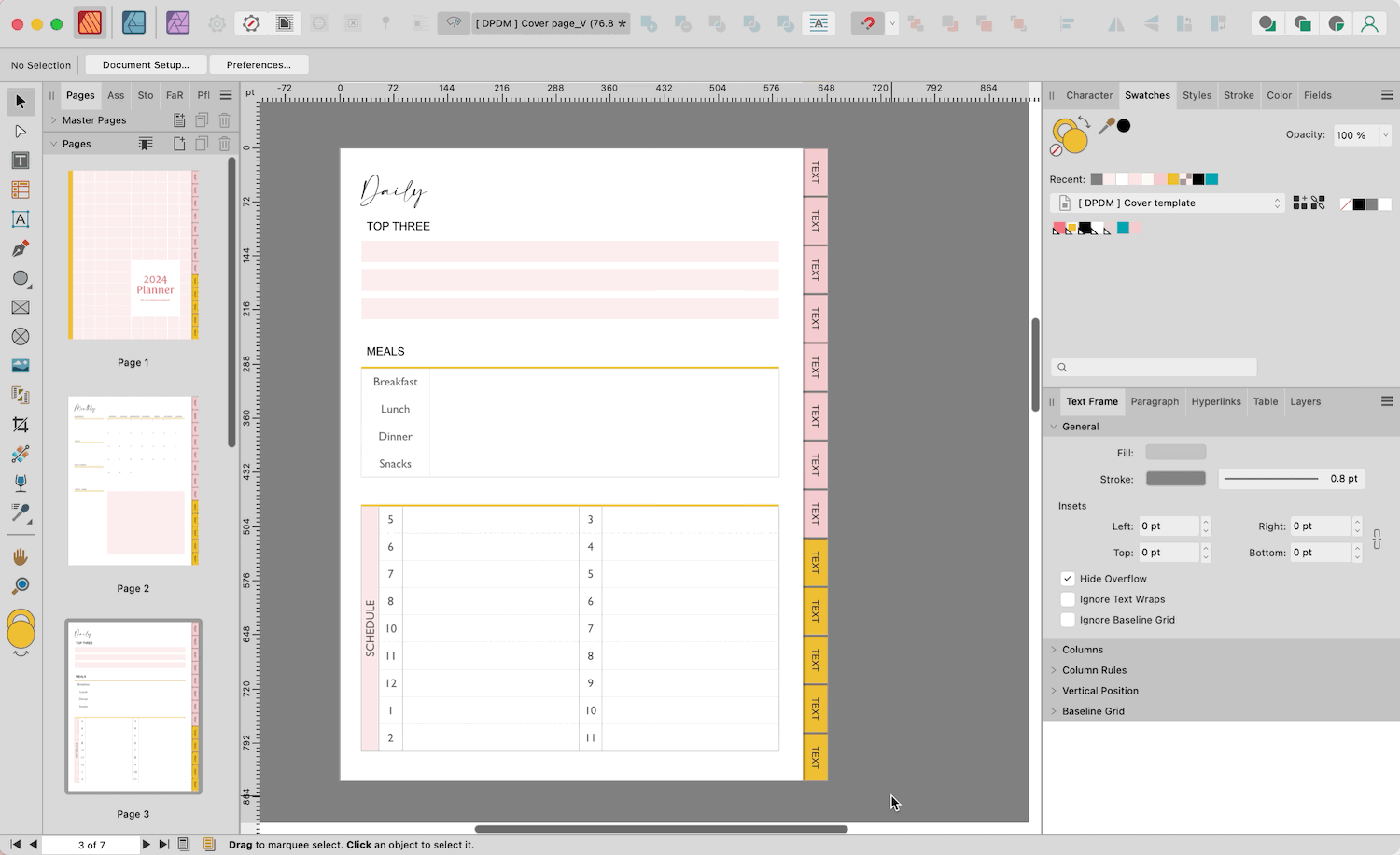
Task: Select the Ellipse shape tool
Action: tap(19, 278)
